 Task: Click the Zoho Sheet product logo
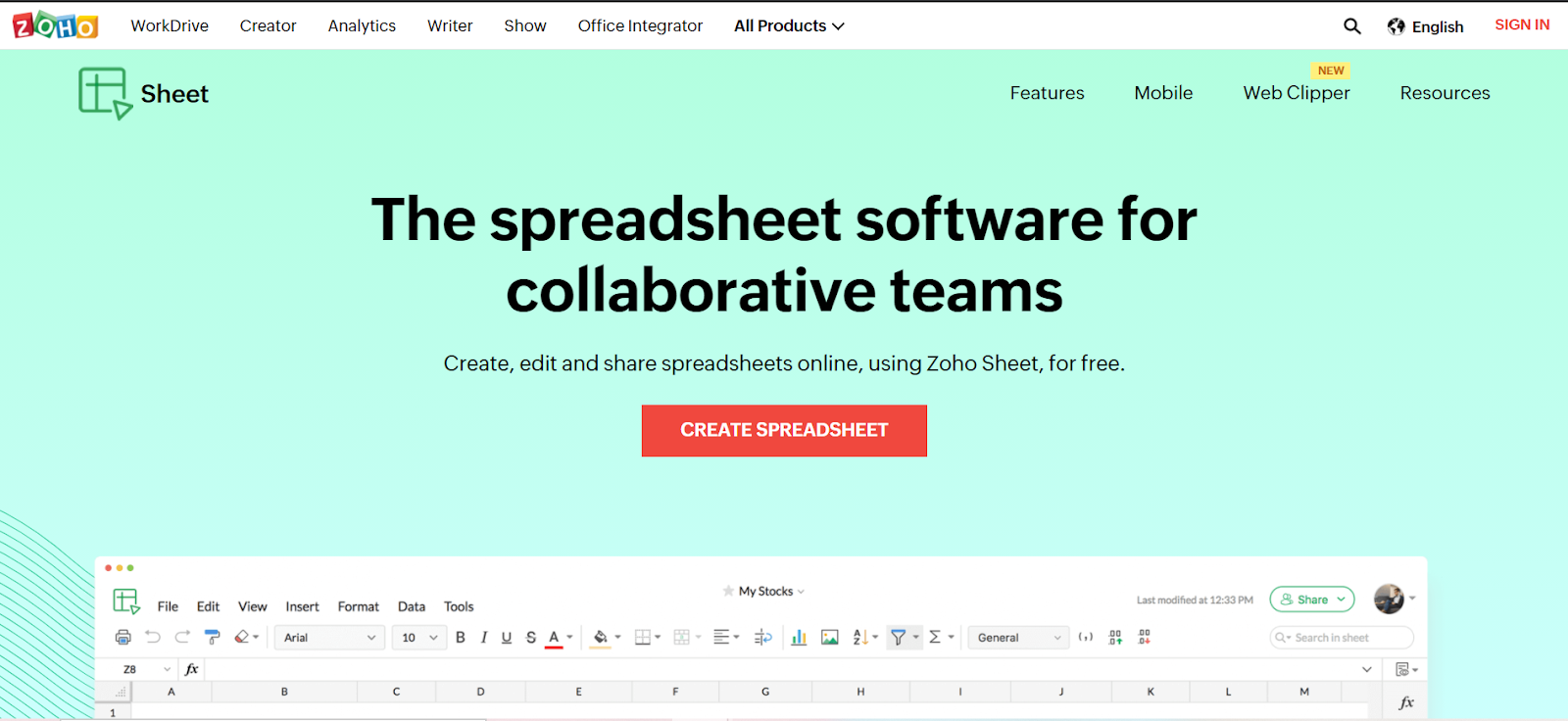(x=143, y=94)
